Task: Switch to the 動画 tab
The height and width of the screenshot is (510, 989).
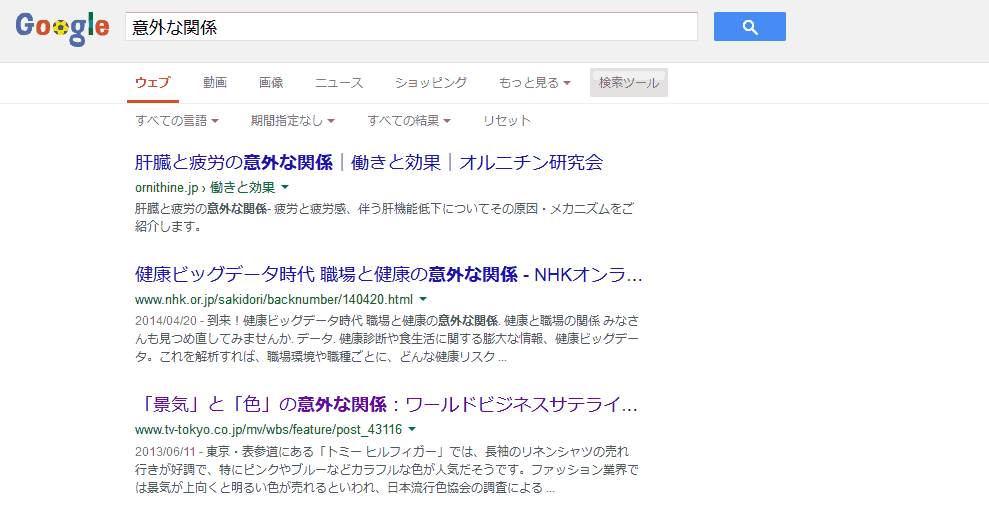Action: (x=215, y=83)
